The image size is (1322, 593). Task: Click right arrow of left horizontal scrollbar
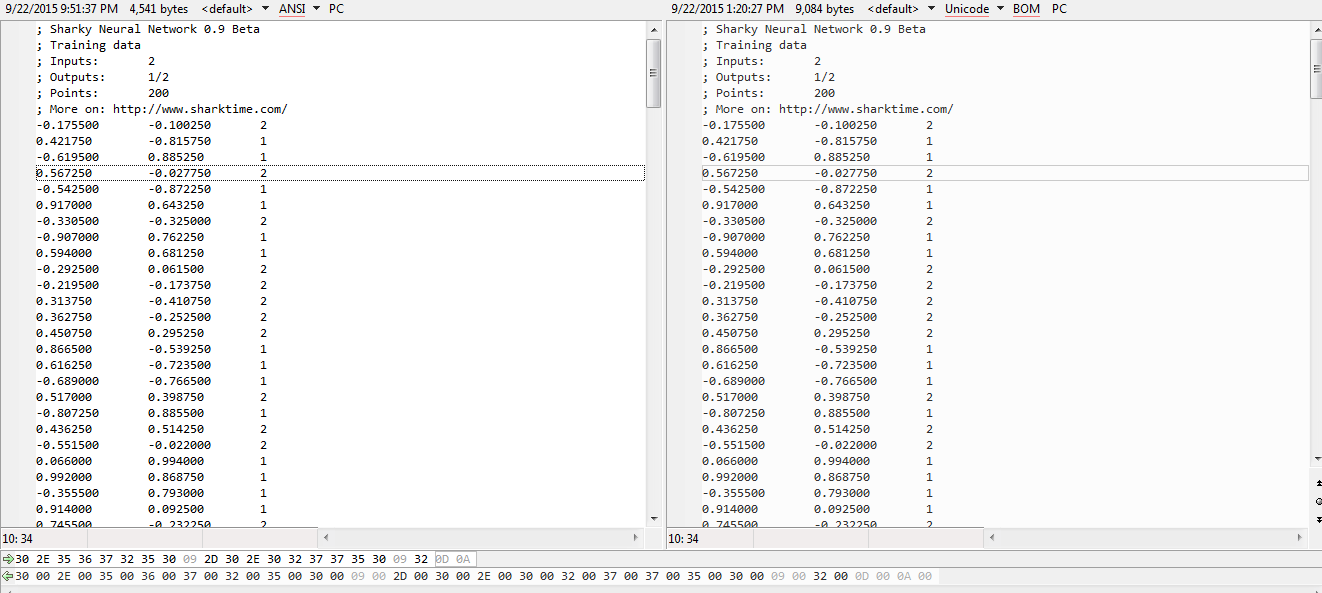[637, 538]
